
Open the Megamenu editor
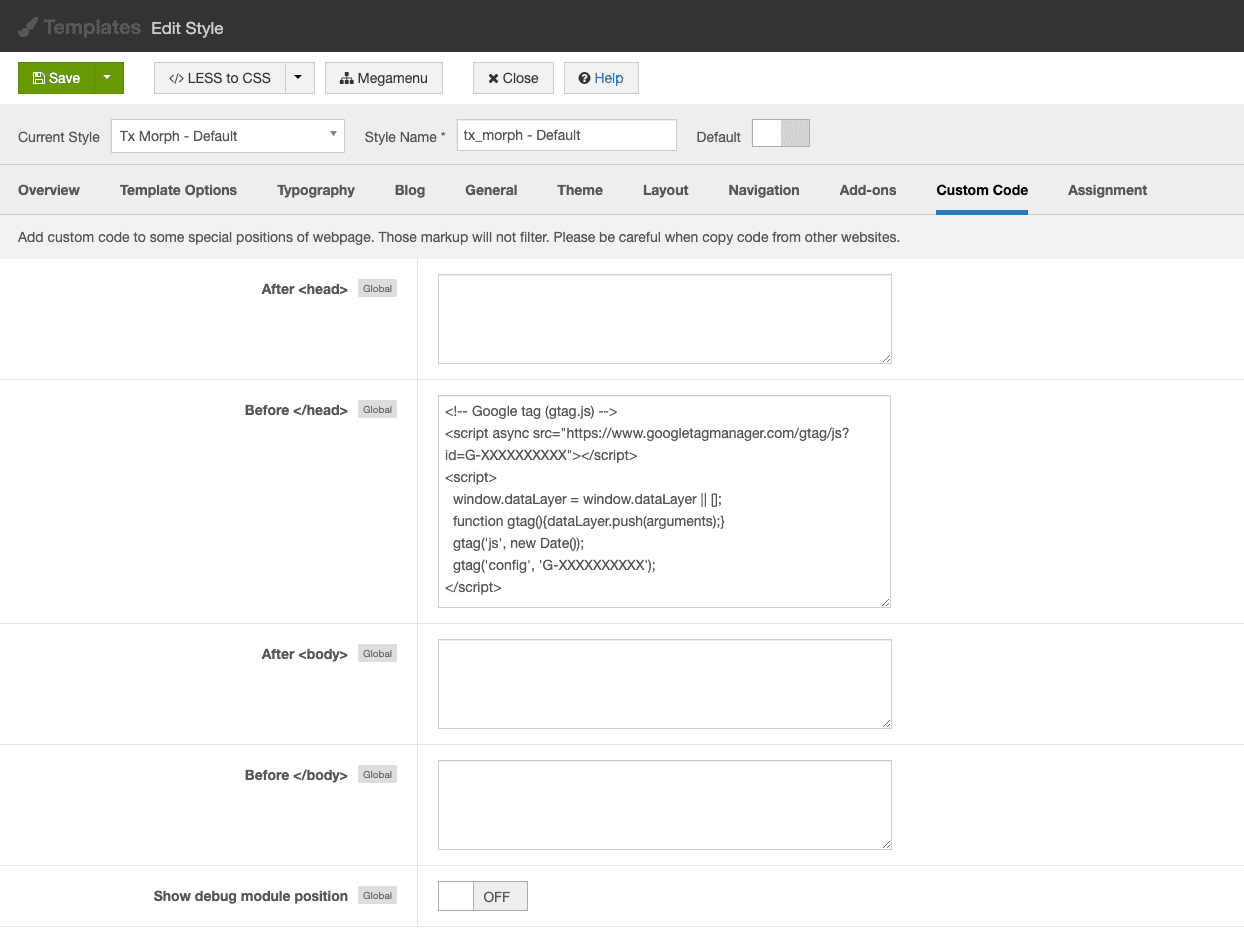[384, 78]
